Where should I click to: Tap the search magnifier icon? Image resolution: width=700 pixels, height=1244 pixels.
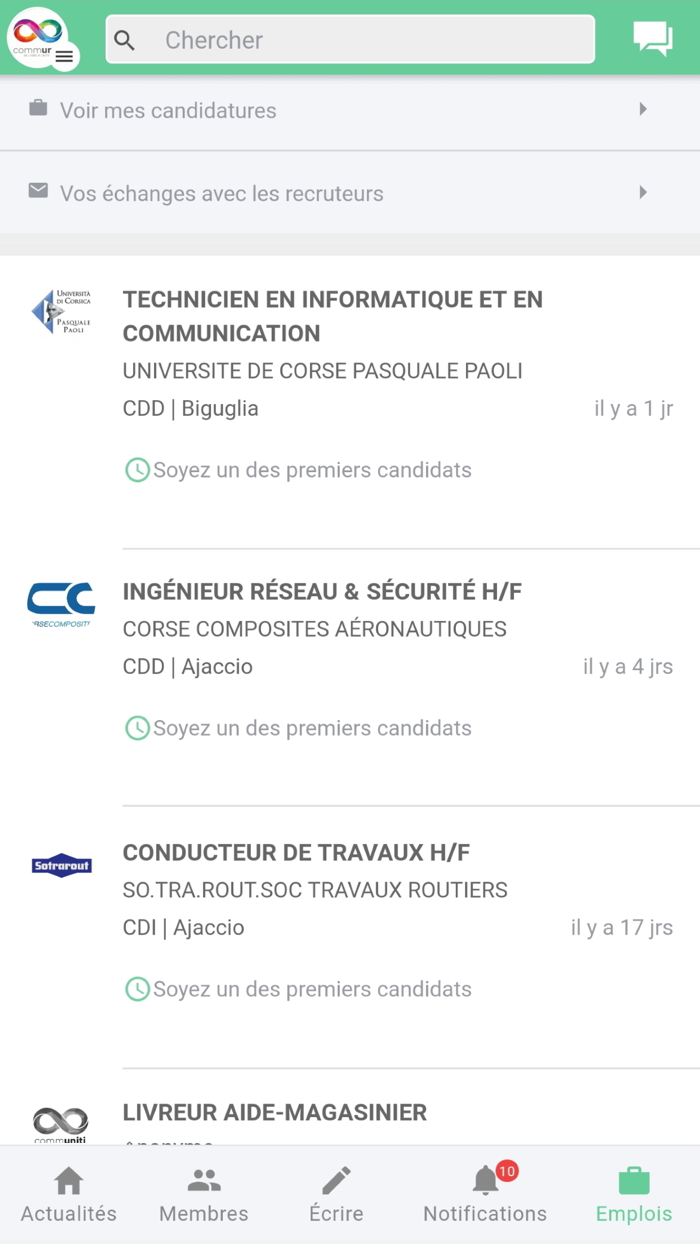pyautogui.click(x=124, y=39)
